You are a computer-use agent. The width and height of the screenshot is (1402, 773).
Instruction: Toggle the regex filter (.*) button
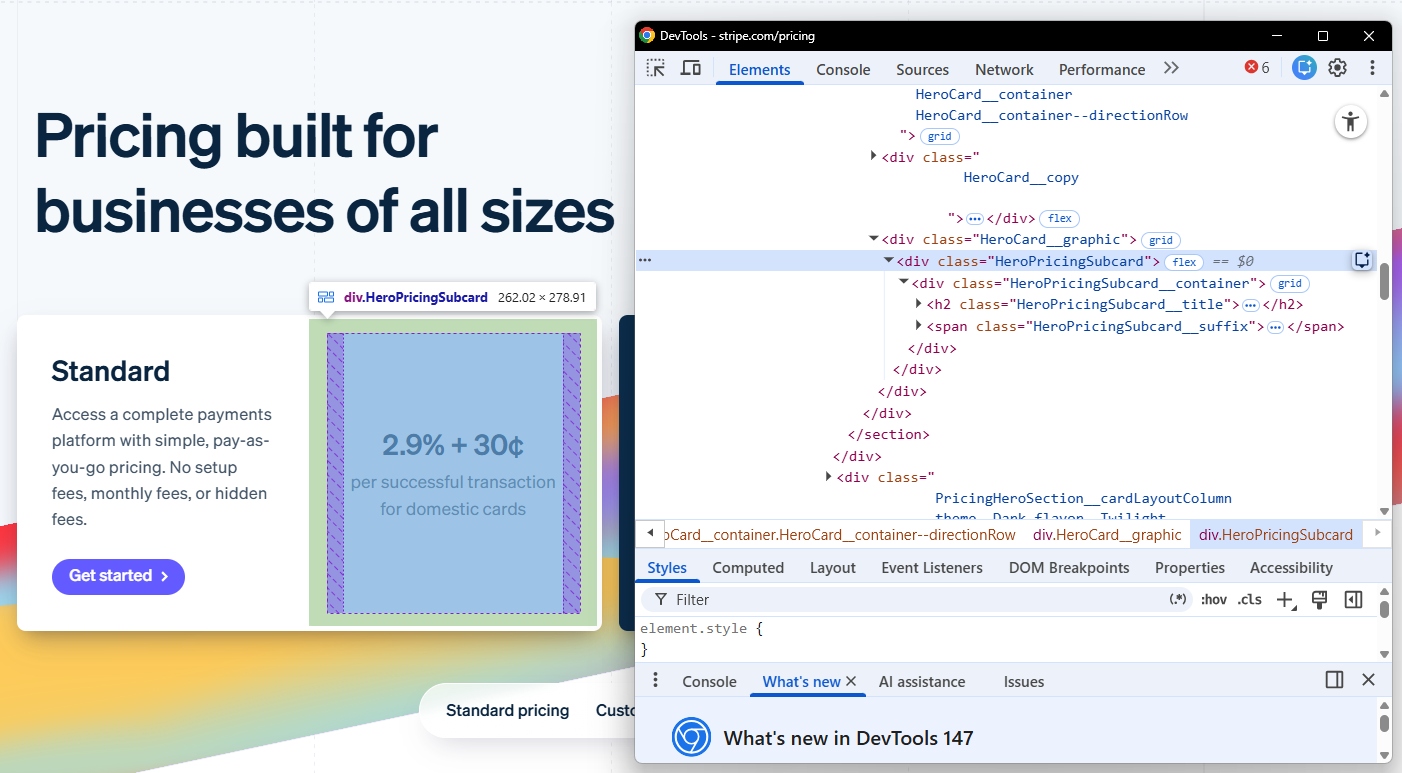(x=1178, y=599)
